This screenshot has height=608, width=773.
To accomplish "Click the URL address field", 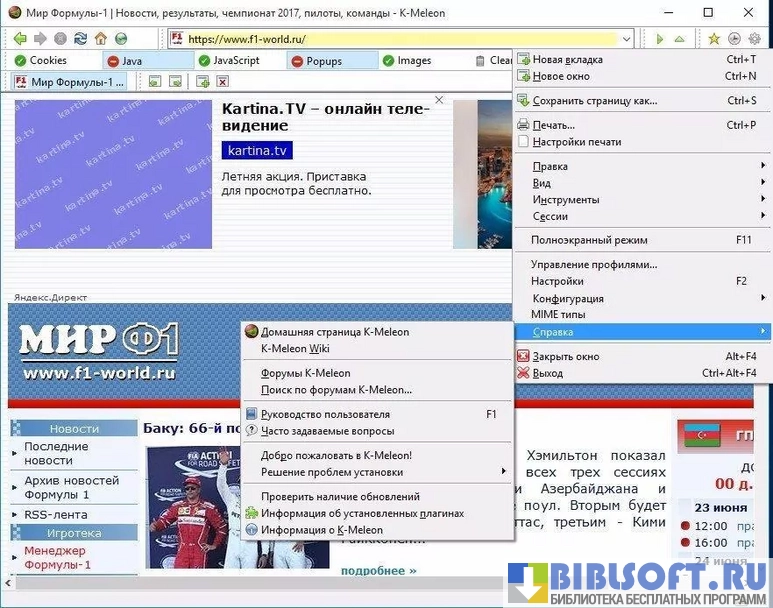I will (400, 39).
